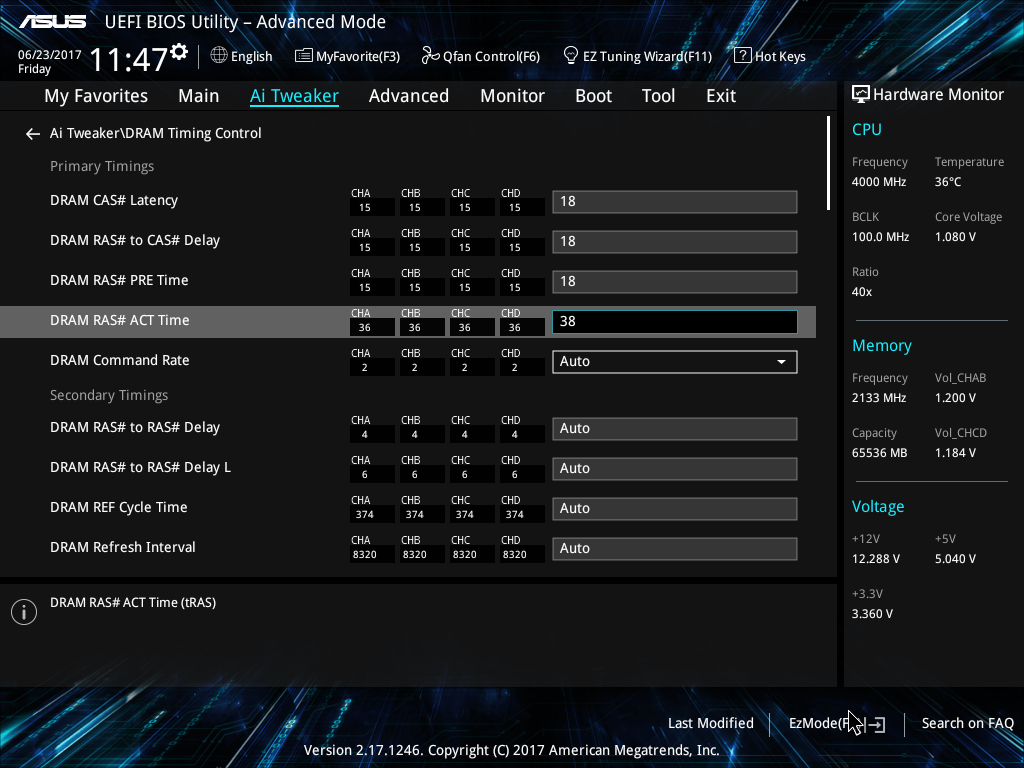The height and width of the screenshot is (768, 1024).
Task: Click the Core Voltage 1.080 V value
Action: (955, 237)
